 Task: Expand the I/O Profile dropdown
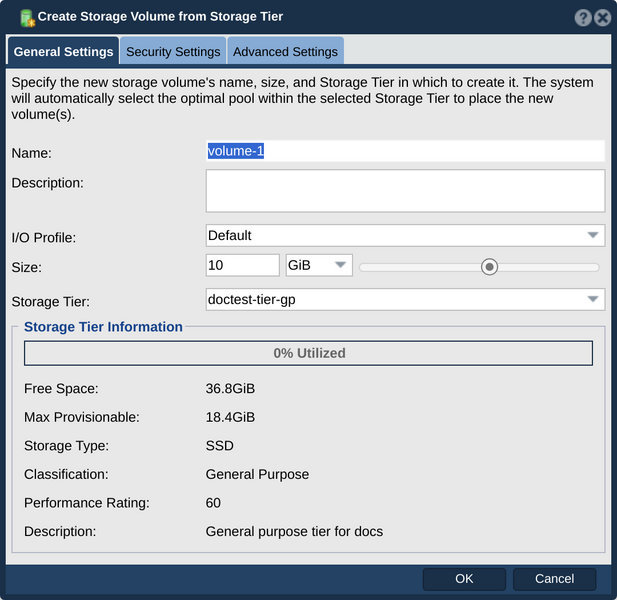(593, 235)
